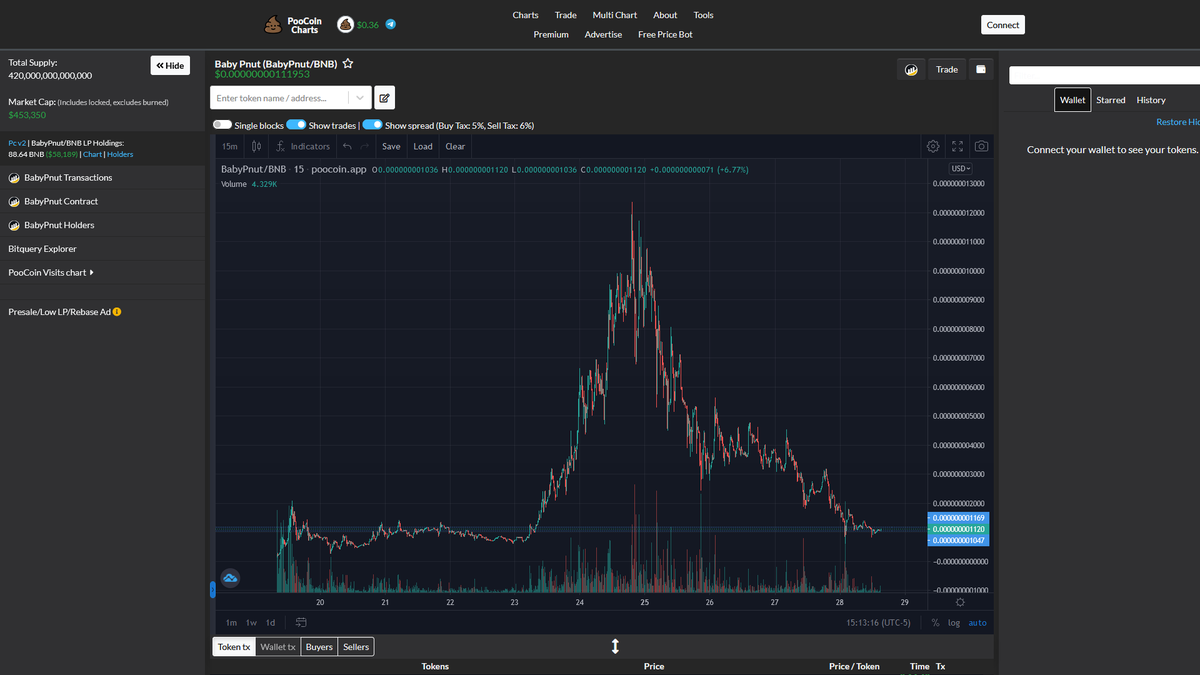Screen dimensions: 1200x675
Task: Open the About menu
Action: pyautogui.click(x=665, y=15)
